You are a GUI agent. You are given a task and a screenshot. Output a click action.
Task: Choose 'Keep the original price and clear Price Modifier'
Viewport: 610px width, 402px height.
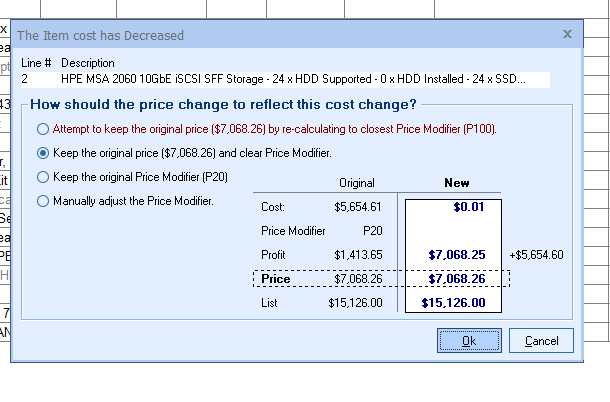[42, 153]
